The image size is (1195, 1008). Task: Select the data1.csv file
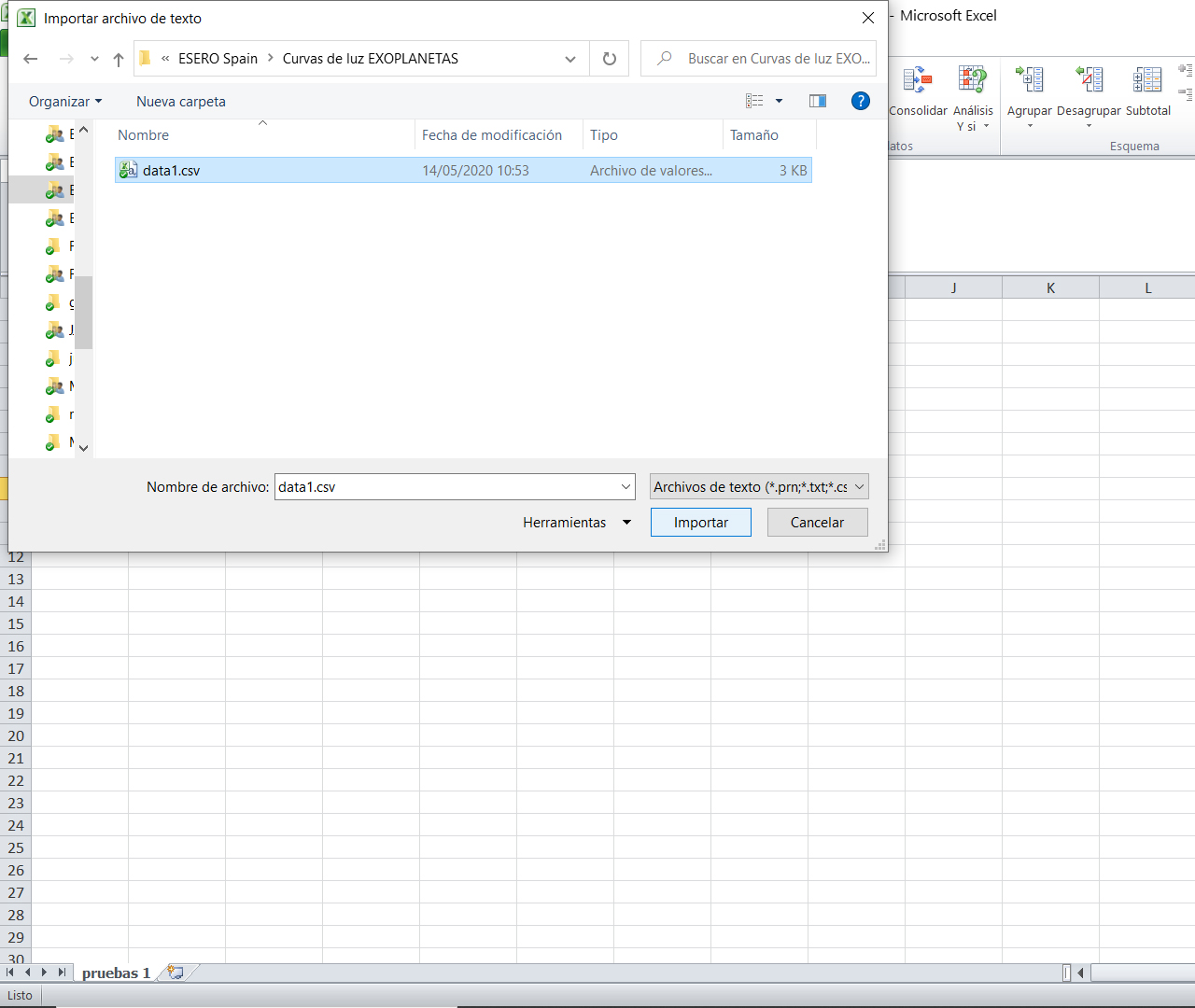click(x=172, y=171)
